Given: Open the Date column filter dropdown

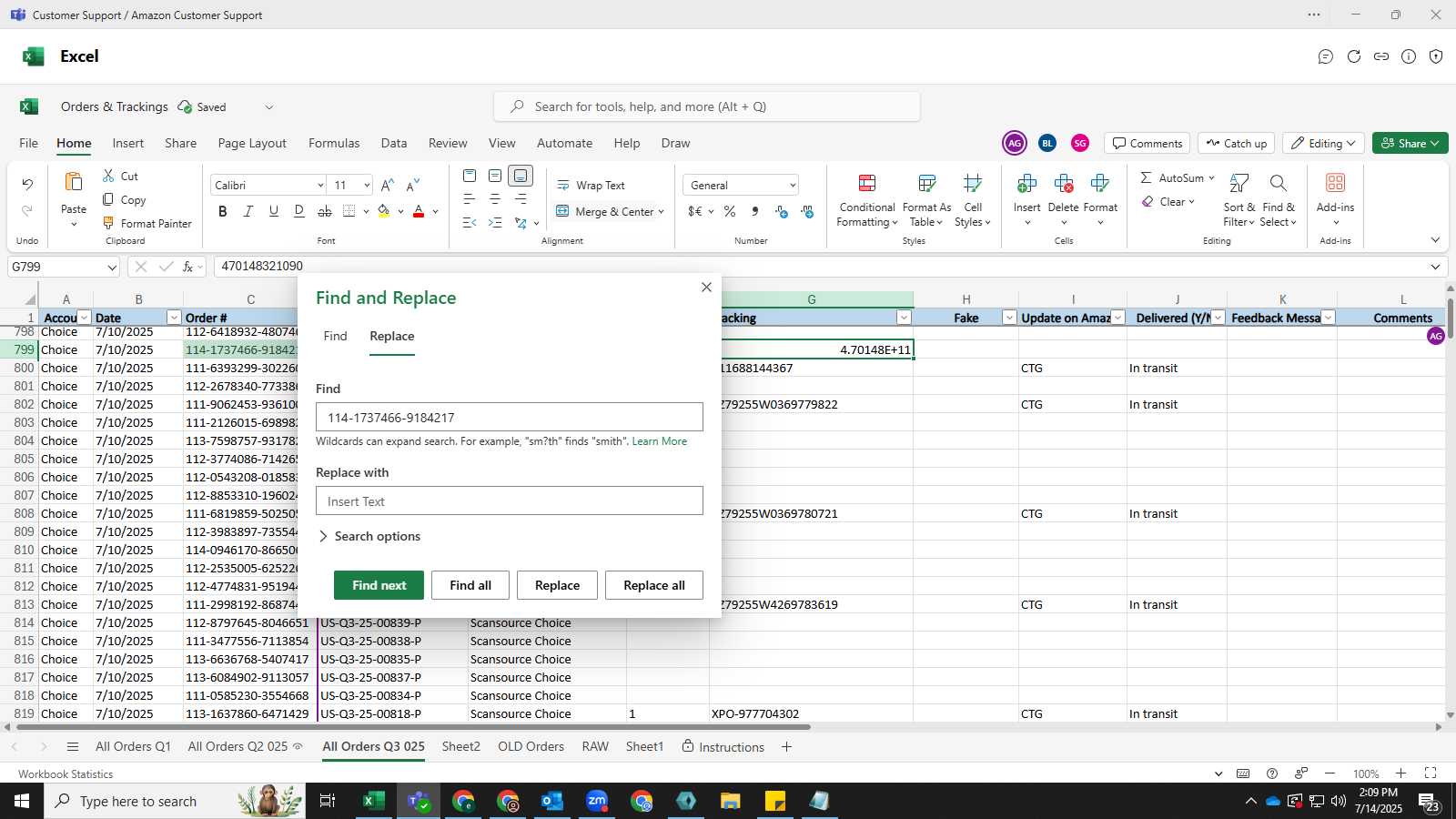Looking at the screenshot, I should coord(174,318).
